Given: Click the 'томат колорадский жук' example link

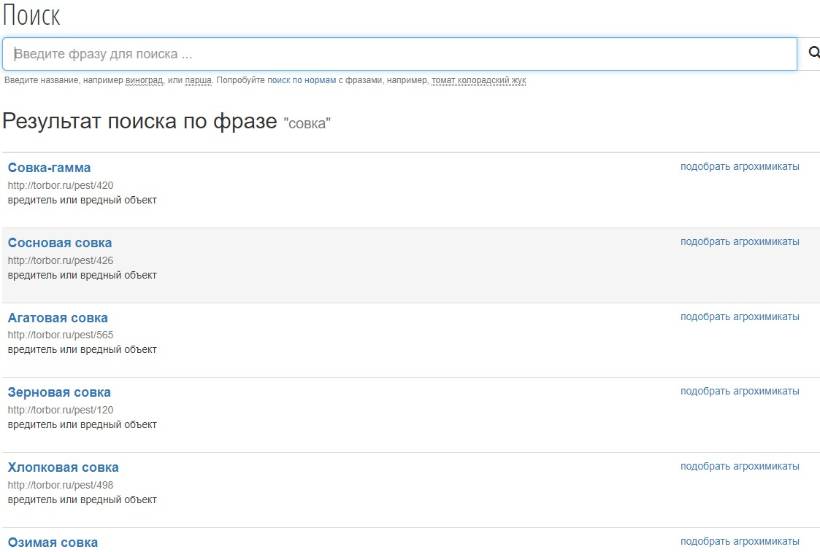Looking at the screenshot, I should (479, 81).
